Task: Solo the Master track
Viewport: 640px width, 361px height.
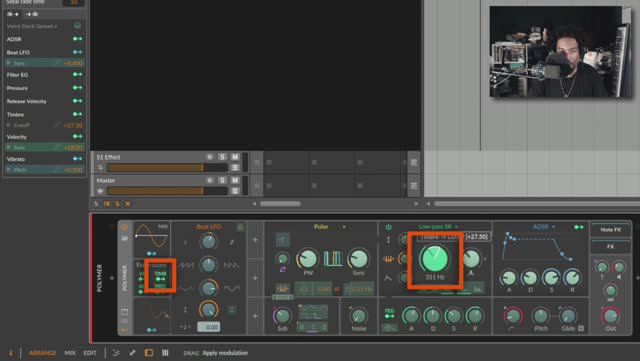Action: pyautogui.click(x=222, y=180)
